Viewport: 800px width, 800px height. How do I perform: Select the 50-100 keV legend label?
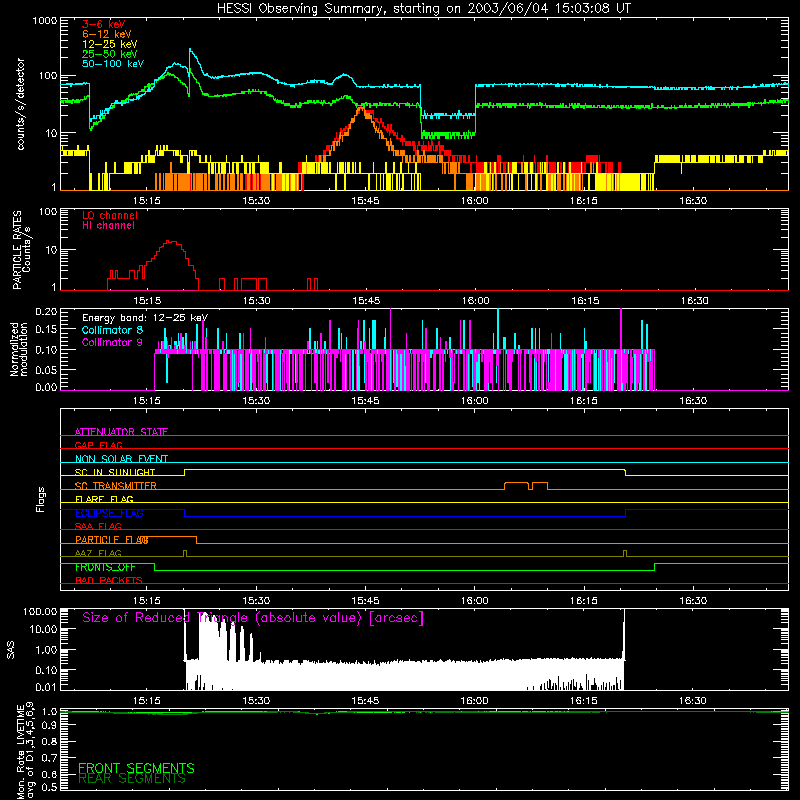tap(113, 64)
